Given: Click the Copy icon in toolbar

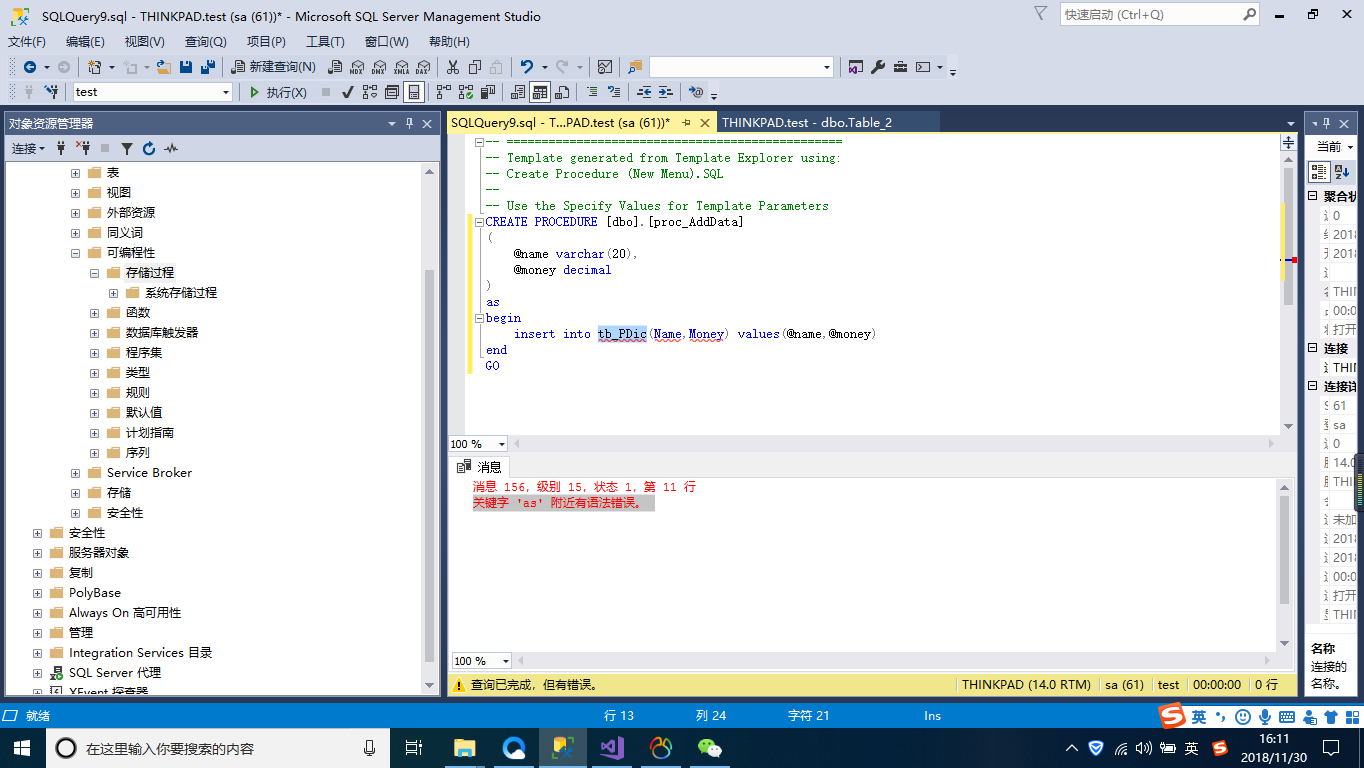Looking at the screenshot, I should tap(475, 67).
